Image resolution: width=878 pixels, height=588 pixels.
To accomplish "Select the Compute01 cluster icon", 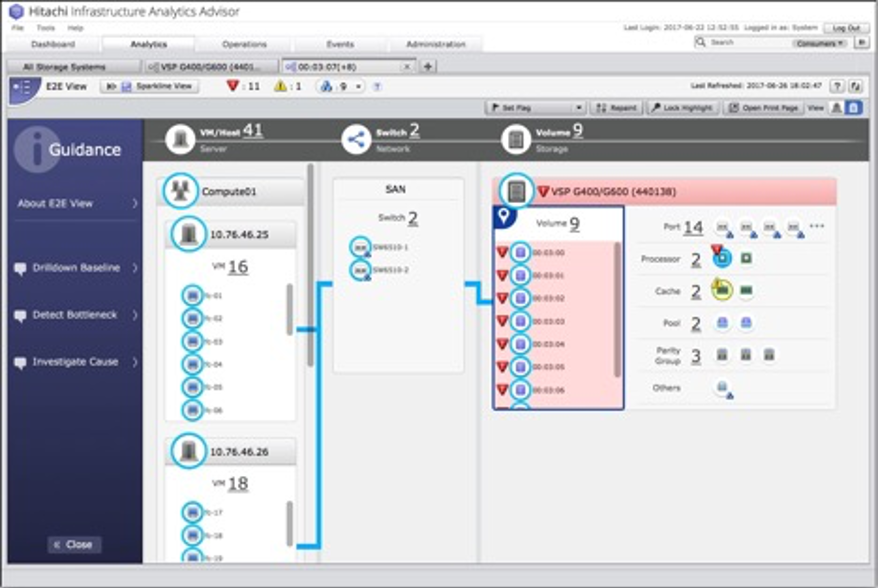I will (x=180, y=191).
